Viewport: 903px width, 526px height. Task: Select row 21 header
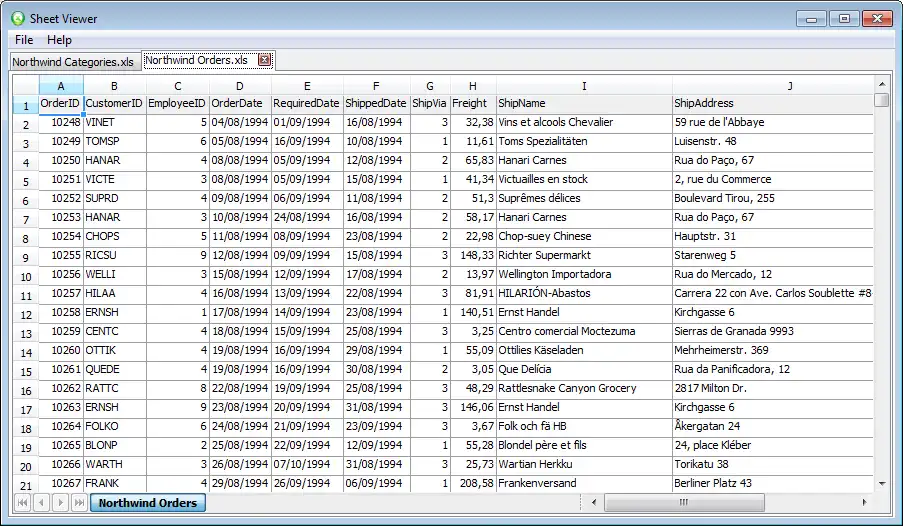point(26,485)
